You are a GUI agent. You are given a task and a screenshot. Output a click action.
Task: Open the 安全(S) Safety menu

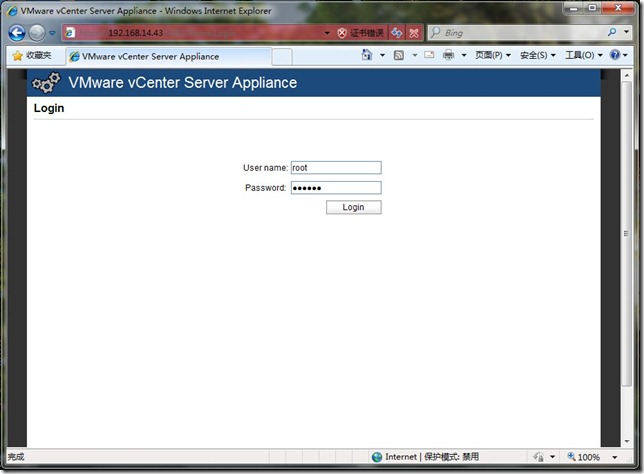coord(538,55)
